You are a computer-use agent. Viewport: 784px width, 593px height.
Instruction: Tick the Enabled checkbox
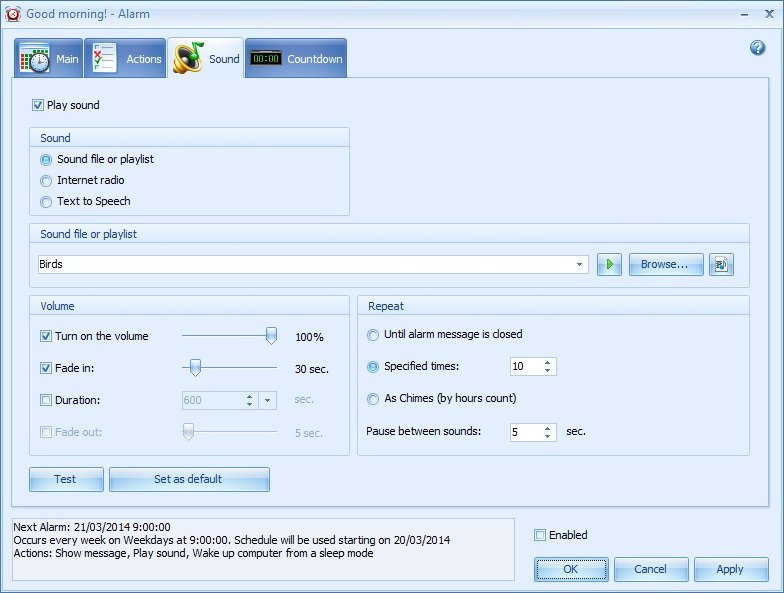tap(541, 535)
